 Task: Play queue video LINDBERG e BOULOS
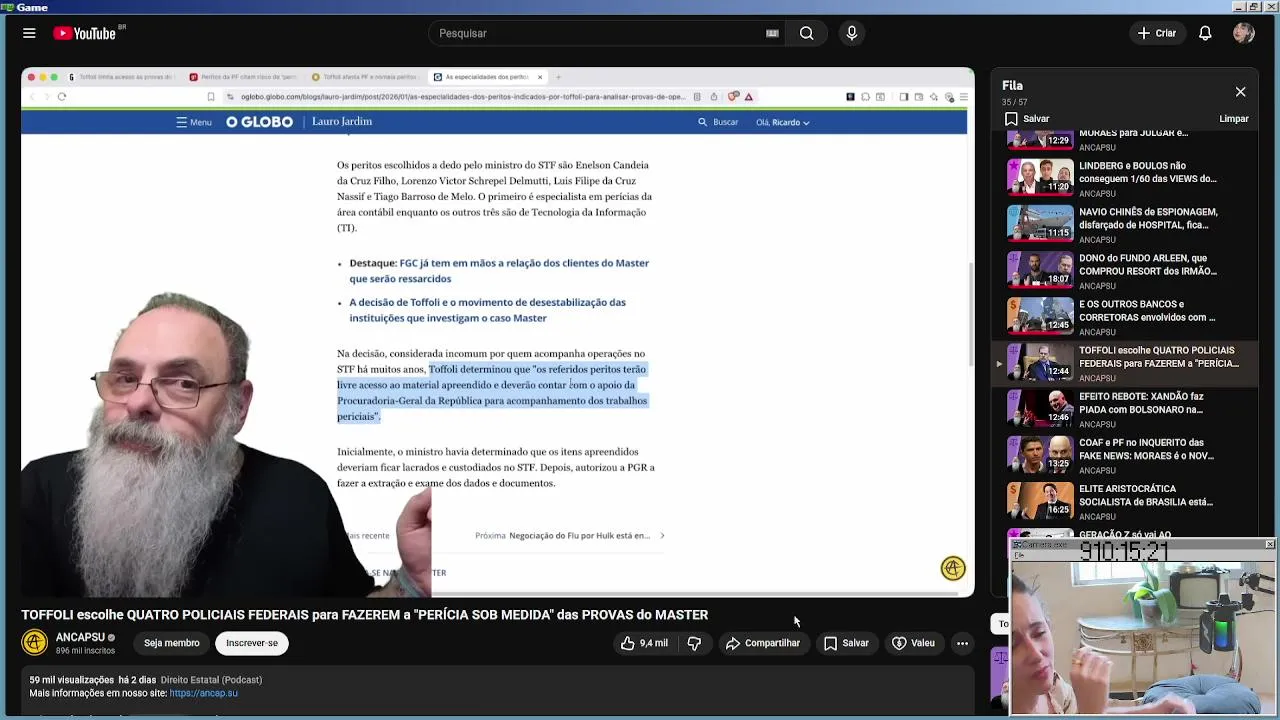point(1124,179)
